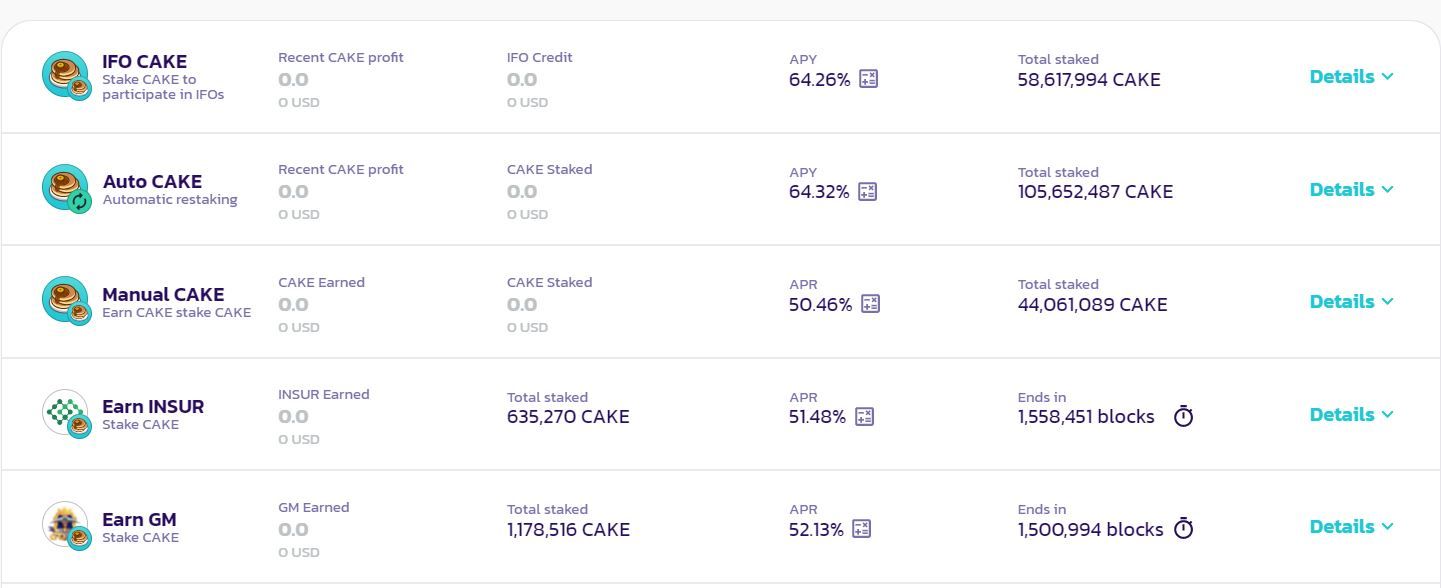The image size is (1441, 588).
Task: Open ROI calculator for Manual CAKE pool
Action: pyautogui.click(x=870, y=304)
